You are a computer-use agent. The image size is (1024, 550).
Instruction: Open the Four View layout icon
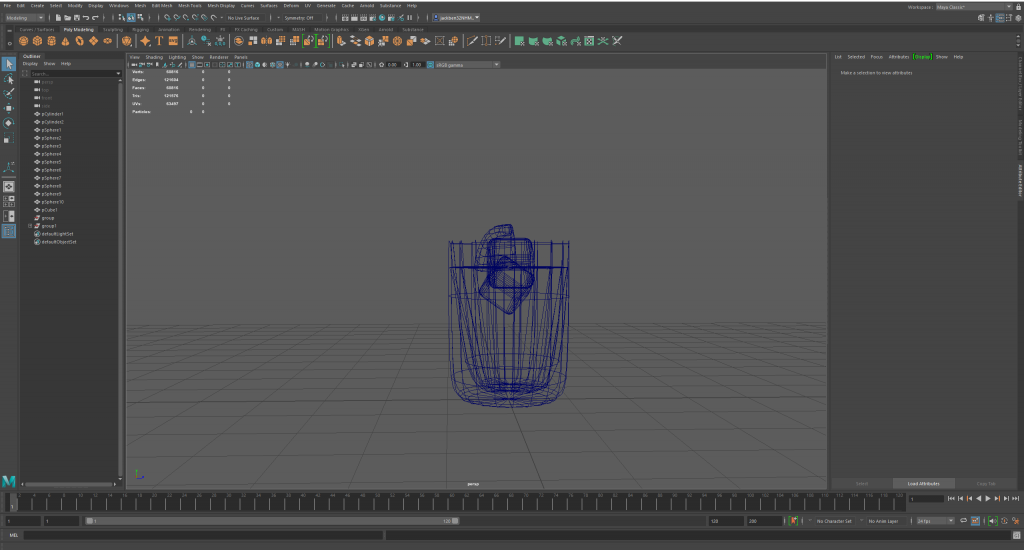pos(9,200)
